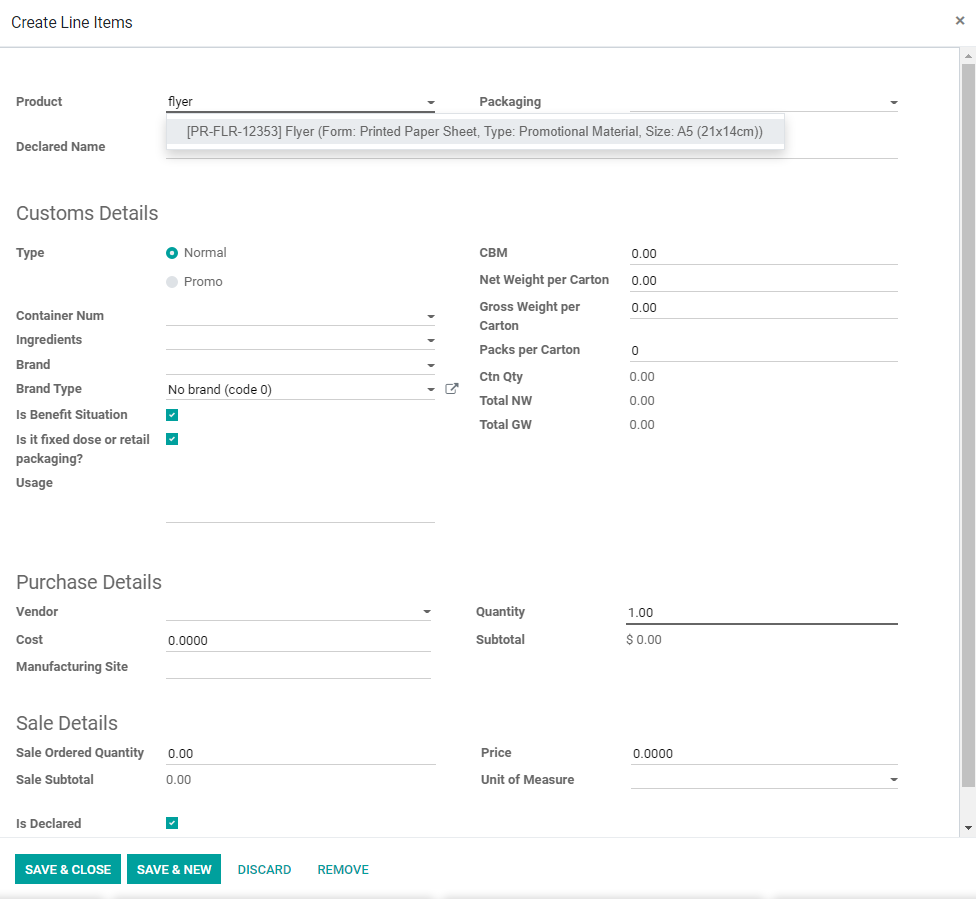Select the Normal type radio button

click(172, 253)
